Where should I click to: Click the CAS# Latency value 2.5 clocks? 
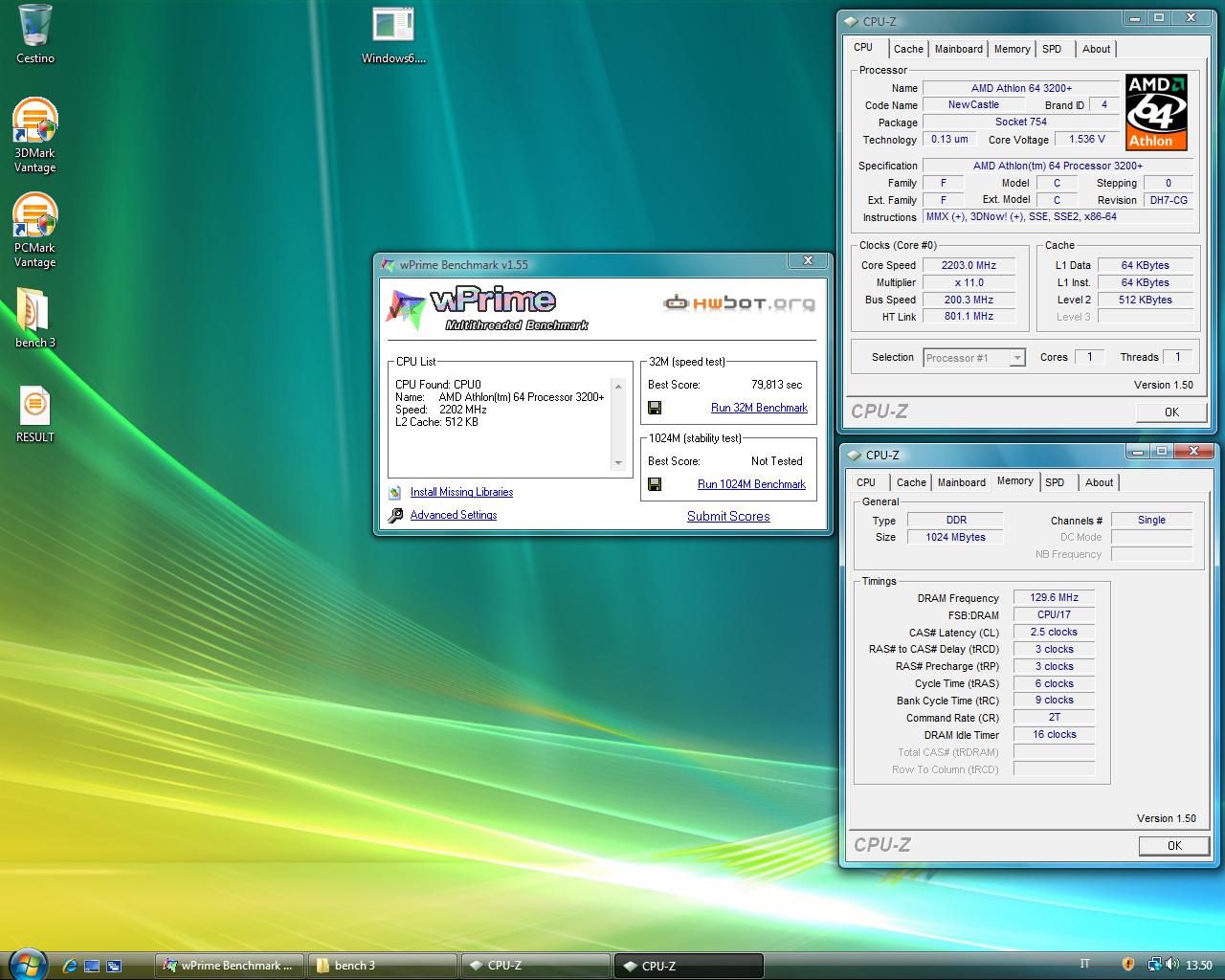pos(1054,632)
